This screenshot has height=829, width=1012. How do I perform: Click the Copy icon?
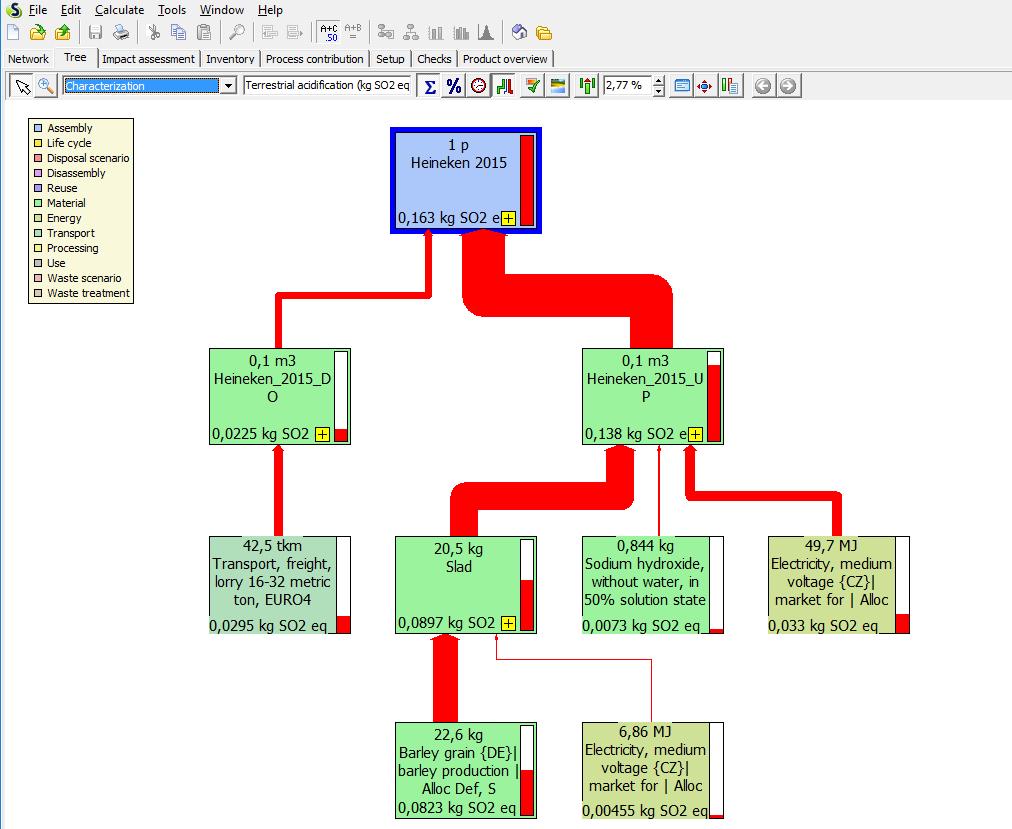[x=178, y=32]
